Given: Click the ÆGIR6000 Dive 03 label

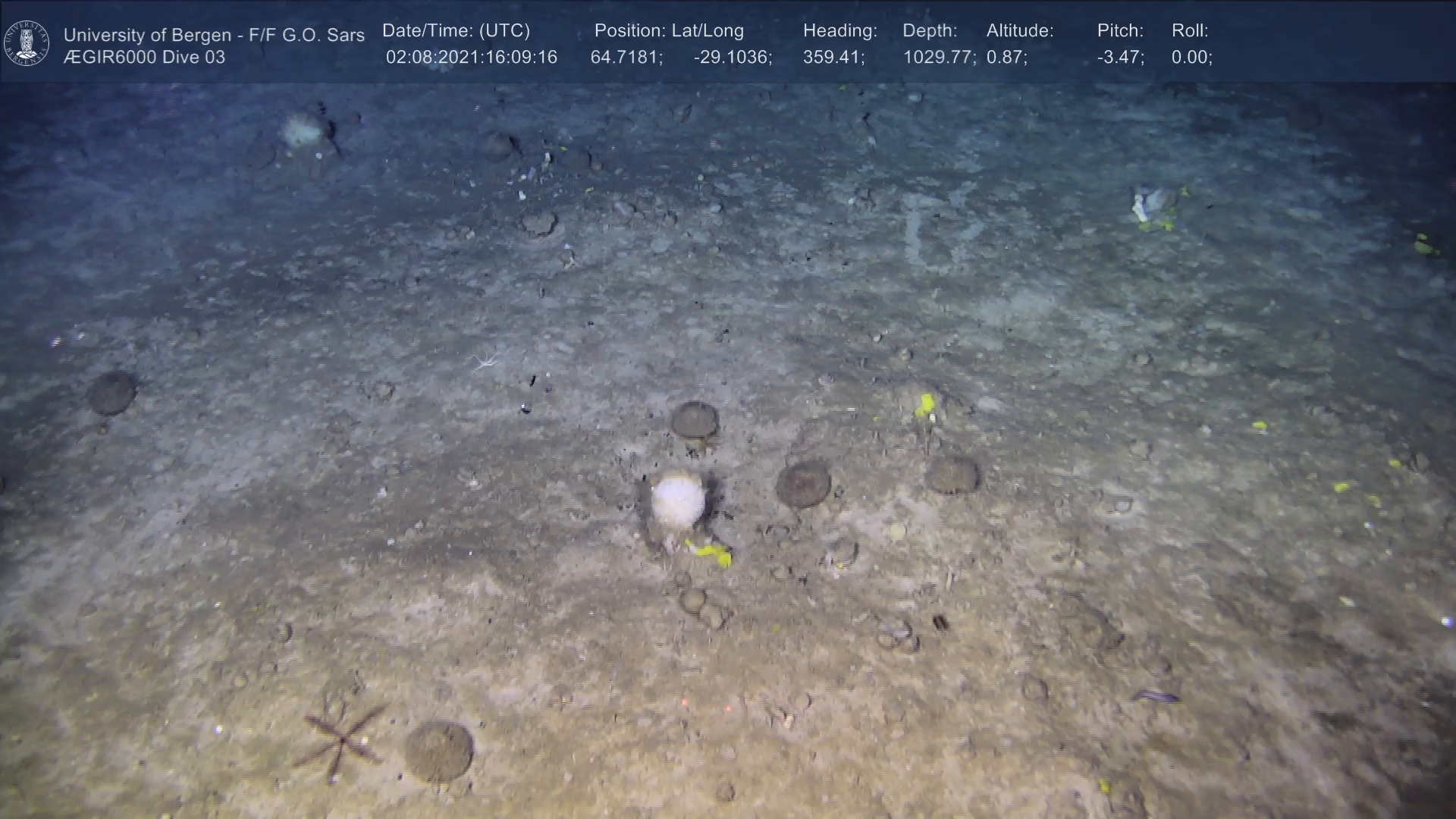Looking at the screenshot, I should pyautogui.click(x=144, y=58).
